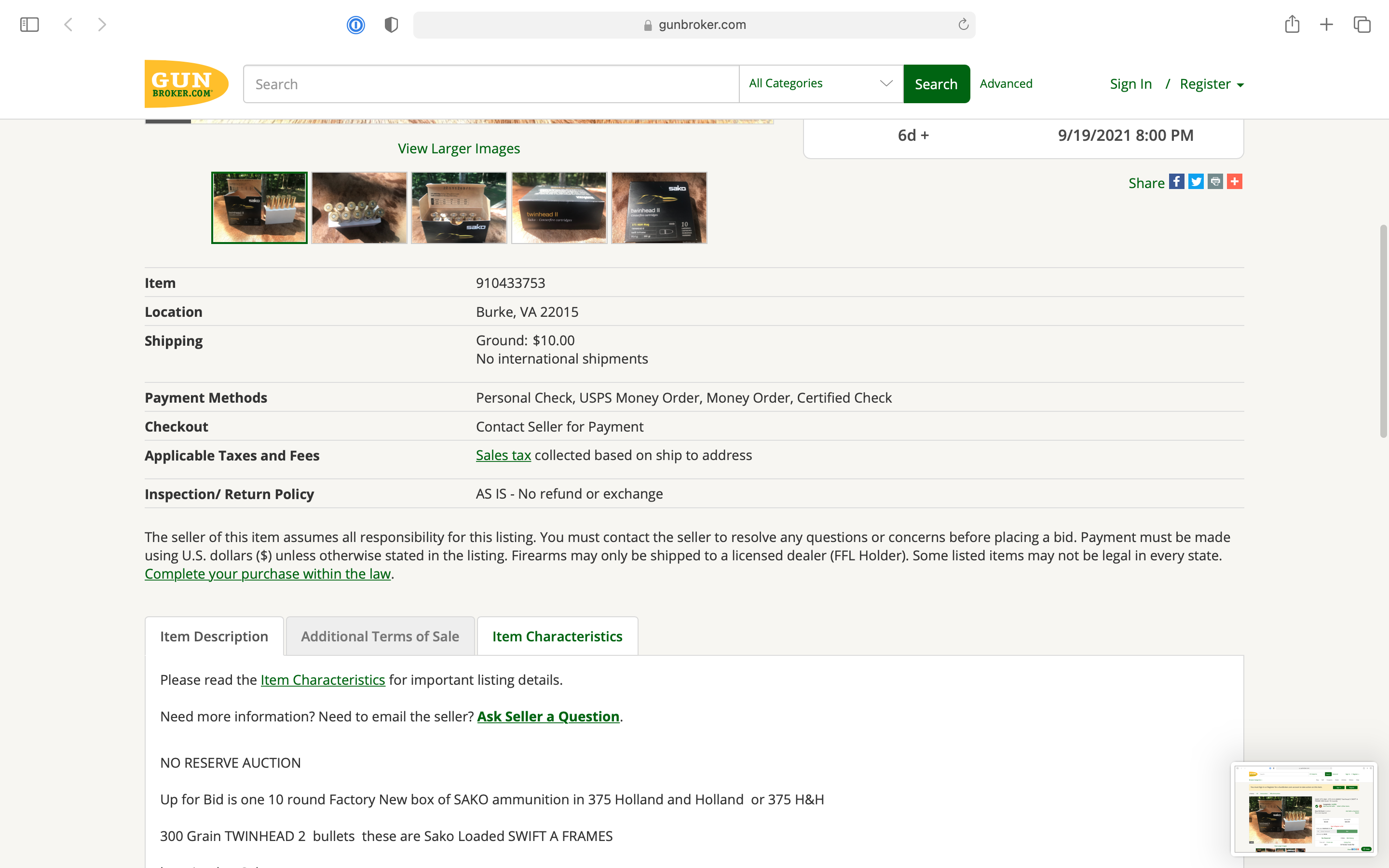Open the Sales tax link
The image size is (1389, 868).
pyautogui.click(x=504, y=455)
